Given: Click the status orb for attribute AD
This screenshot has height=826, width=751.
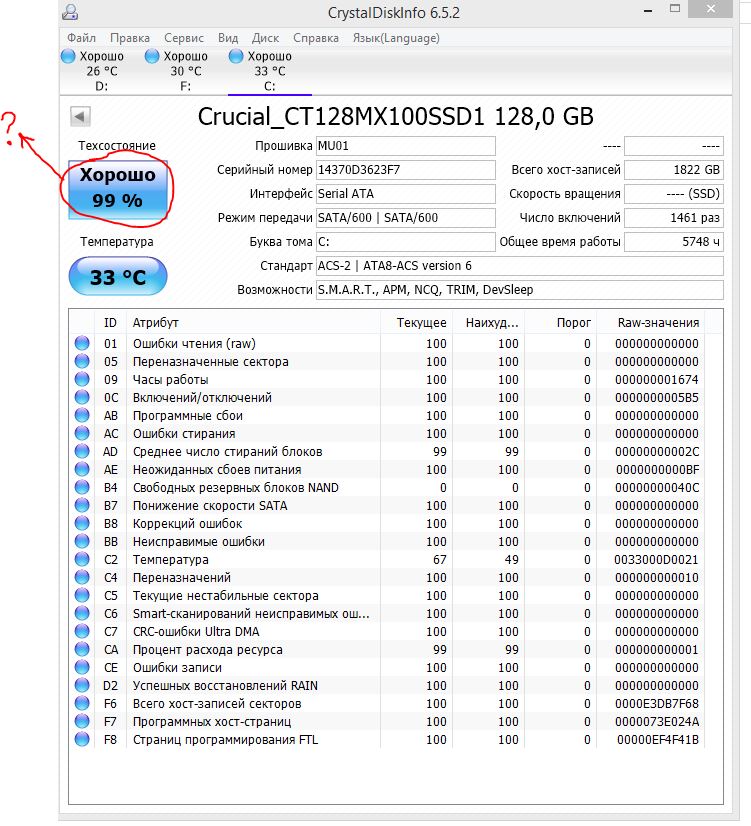Looking at the screenshot, I should pos(82,451).
